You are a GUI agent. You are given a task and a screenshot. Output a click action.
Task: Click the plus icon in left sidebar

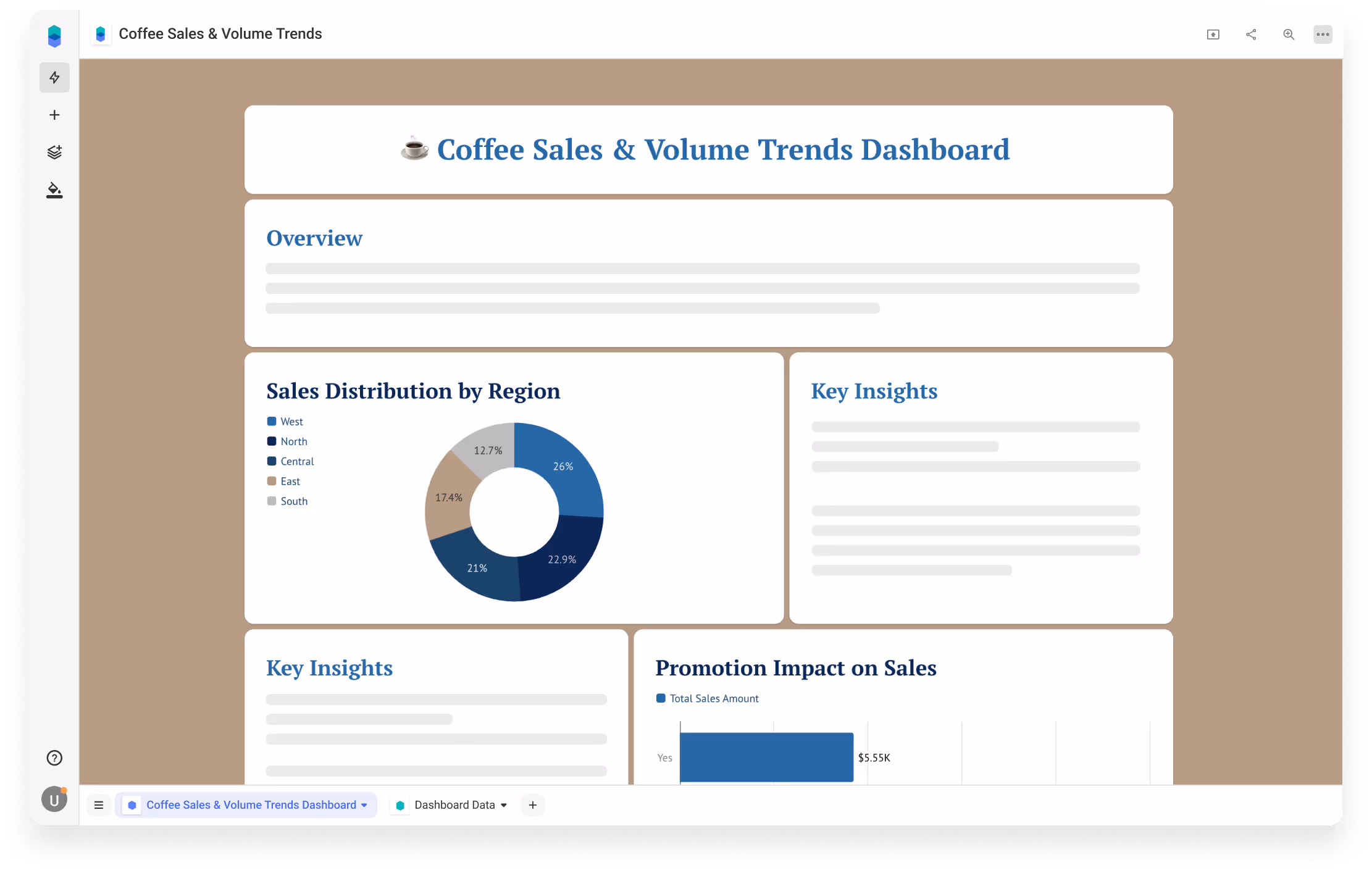point(54,115)
